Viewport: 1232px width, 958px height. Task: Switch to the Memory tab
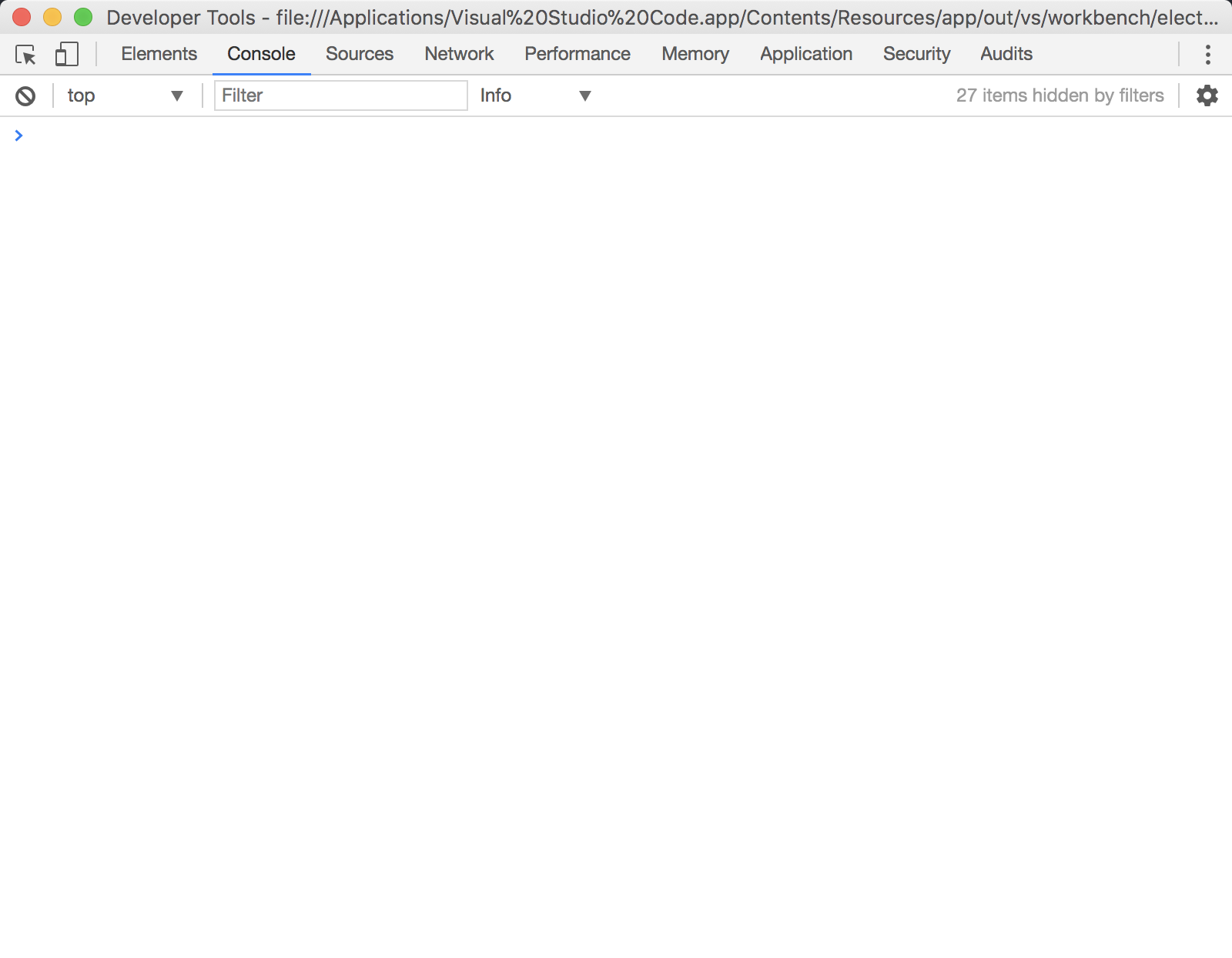pos(695,54)
